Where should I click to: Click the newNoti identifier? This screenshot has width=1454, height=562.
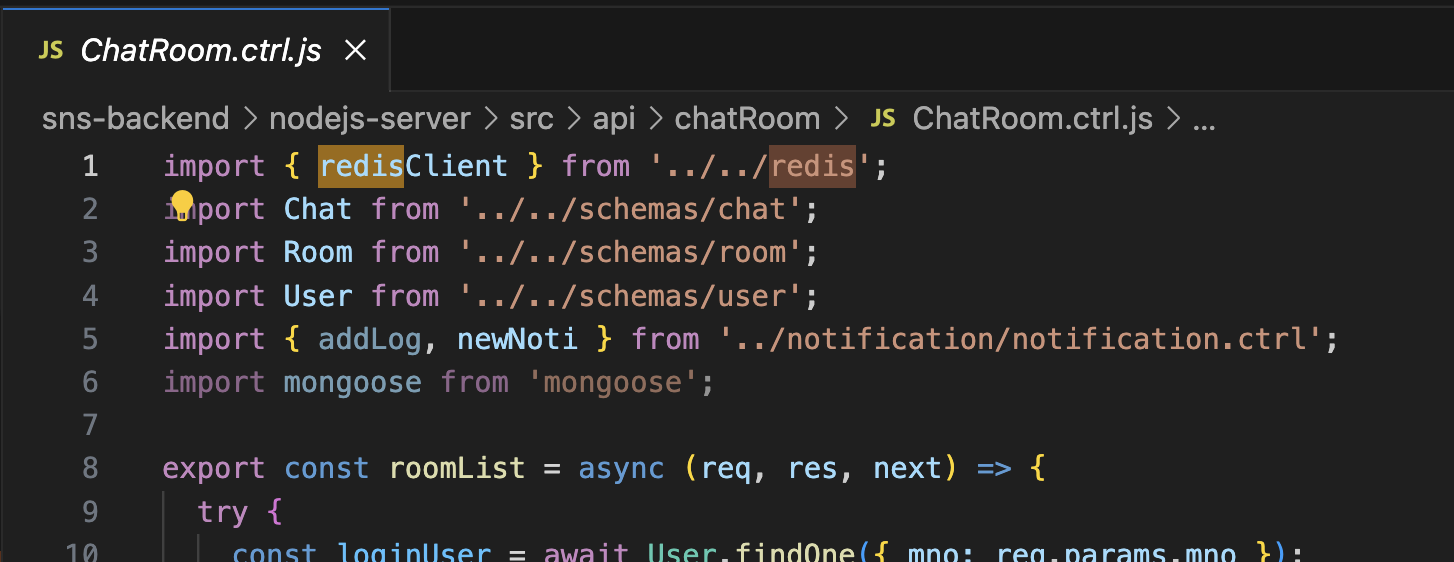click(x=517, y=339)
